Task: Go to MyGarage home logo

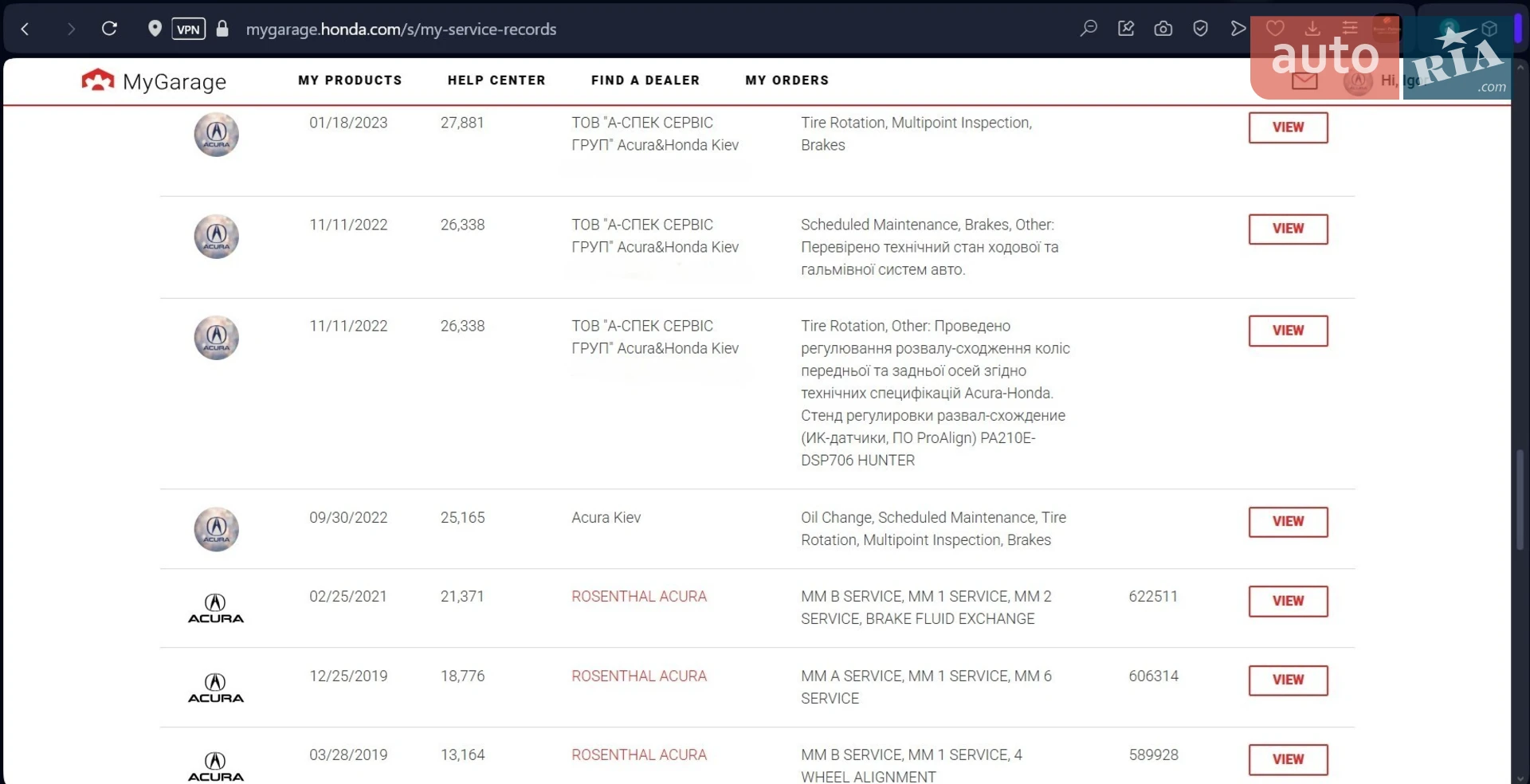Action: 154,81
